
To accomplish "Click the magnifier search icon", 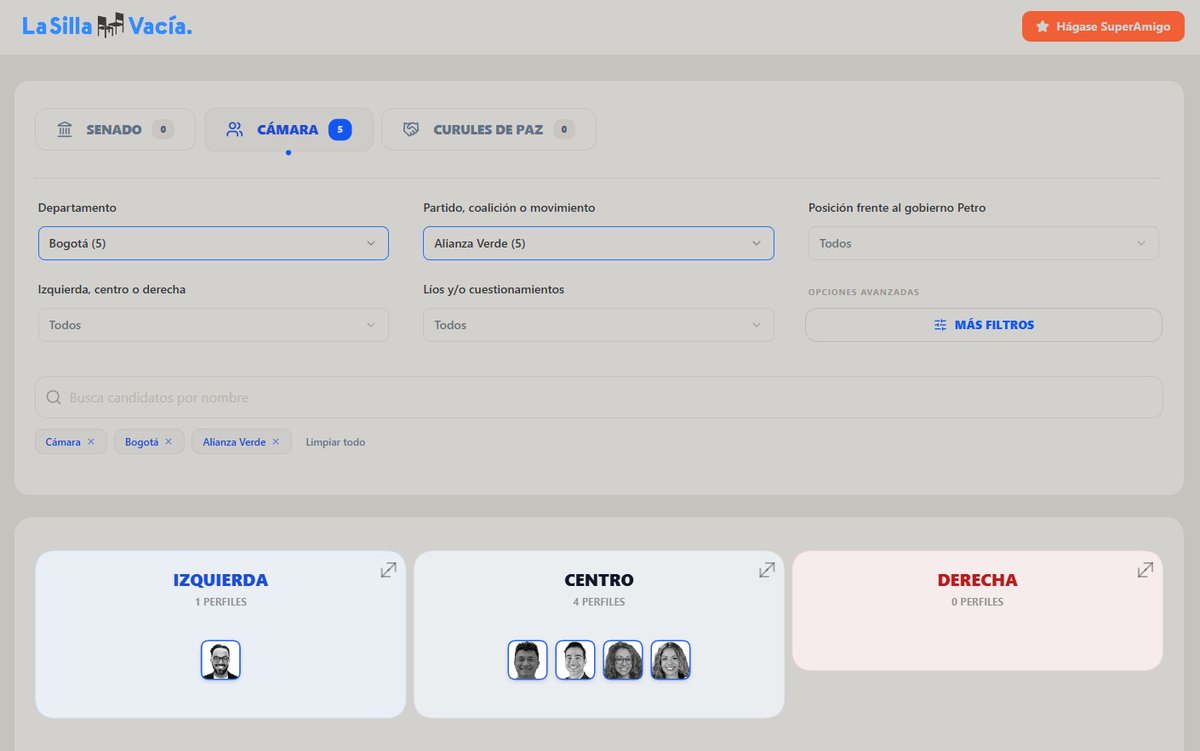I will (54, 397).
